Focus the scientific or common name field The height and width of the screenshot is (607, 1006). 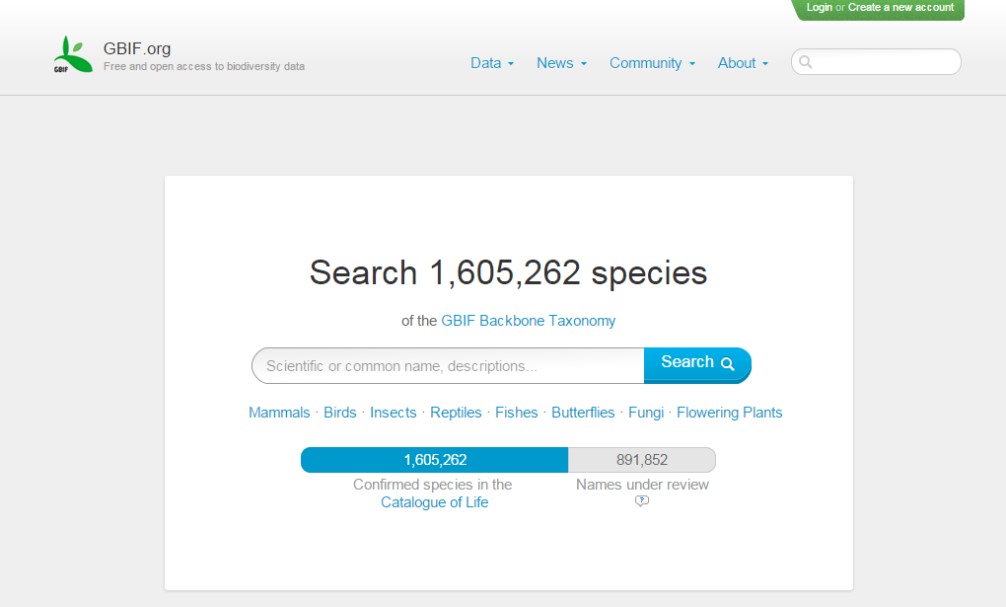pyautogui.click(x=447, y=366)
